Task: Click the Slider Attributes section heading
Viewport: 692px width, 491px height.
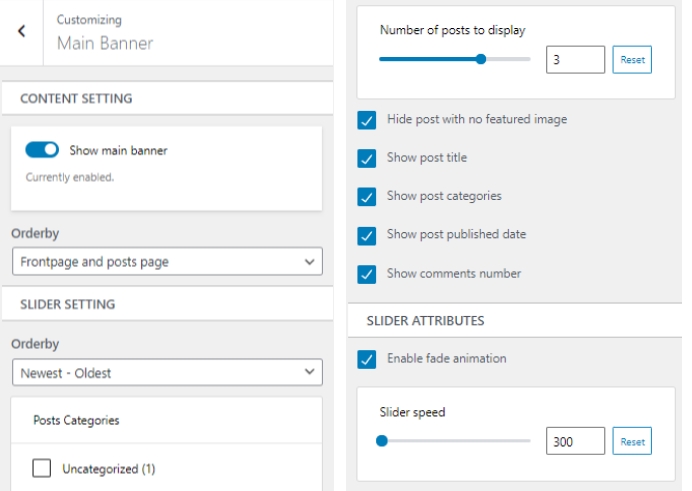Action: coord(425,321)
